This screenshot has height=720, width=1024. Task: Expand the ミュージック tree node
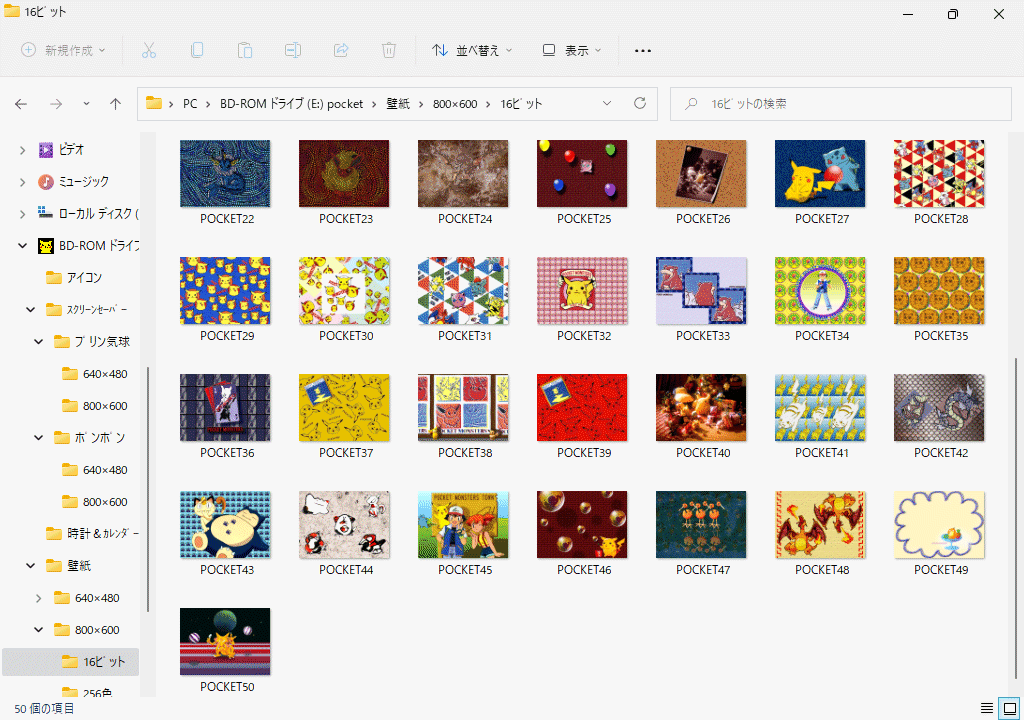pos(22,182)
